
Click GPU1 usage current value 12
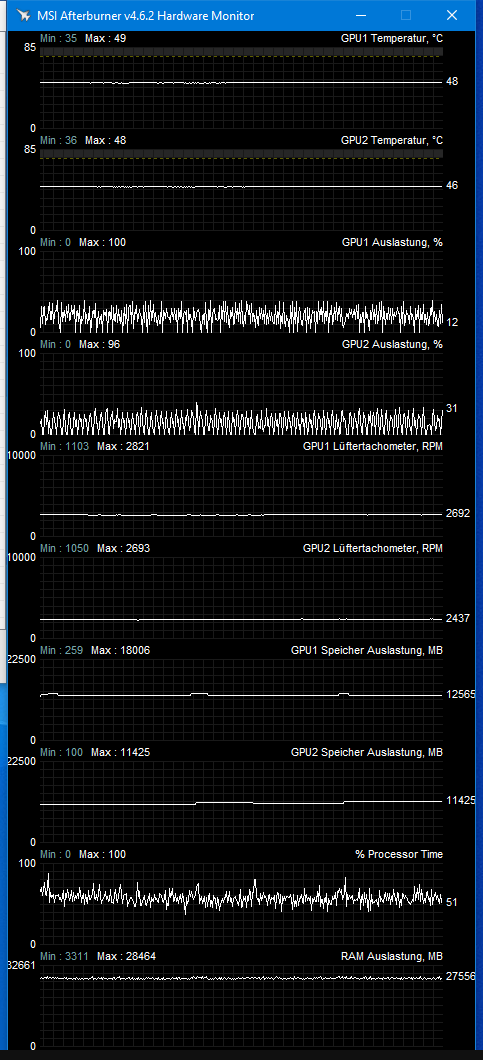[452, 322]
